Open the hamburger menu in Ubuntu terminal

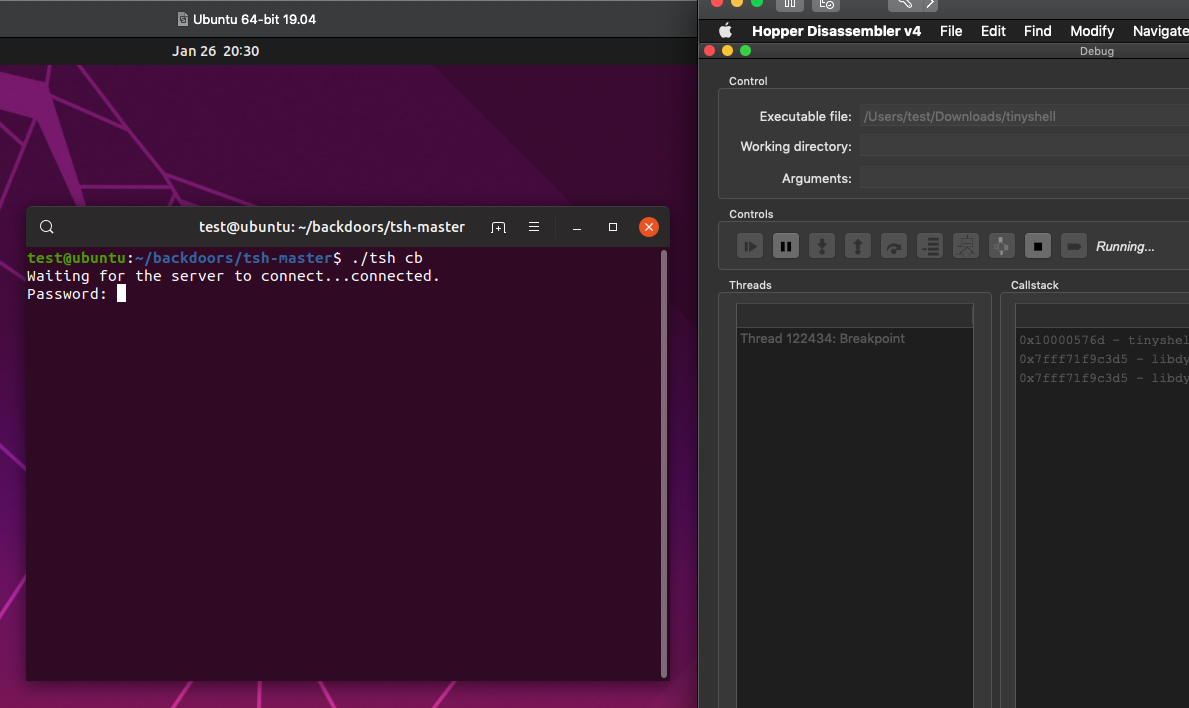pyautogui.click(x=534, y=227)
